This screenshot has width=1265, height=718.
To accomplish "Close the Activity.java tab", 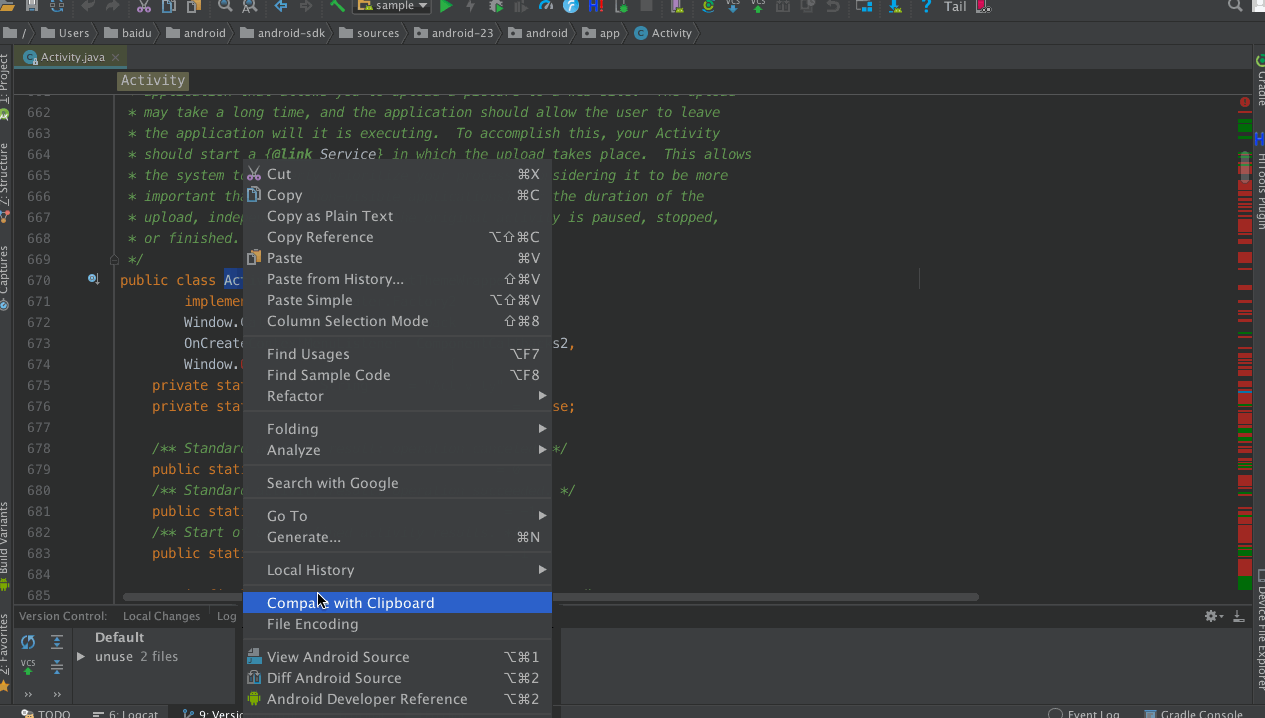I will pyautogui.click(x=116, y=57).
